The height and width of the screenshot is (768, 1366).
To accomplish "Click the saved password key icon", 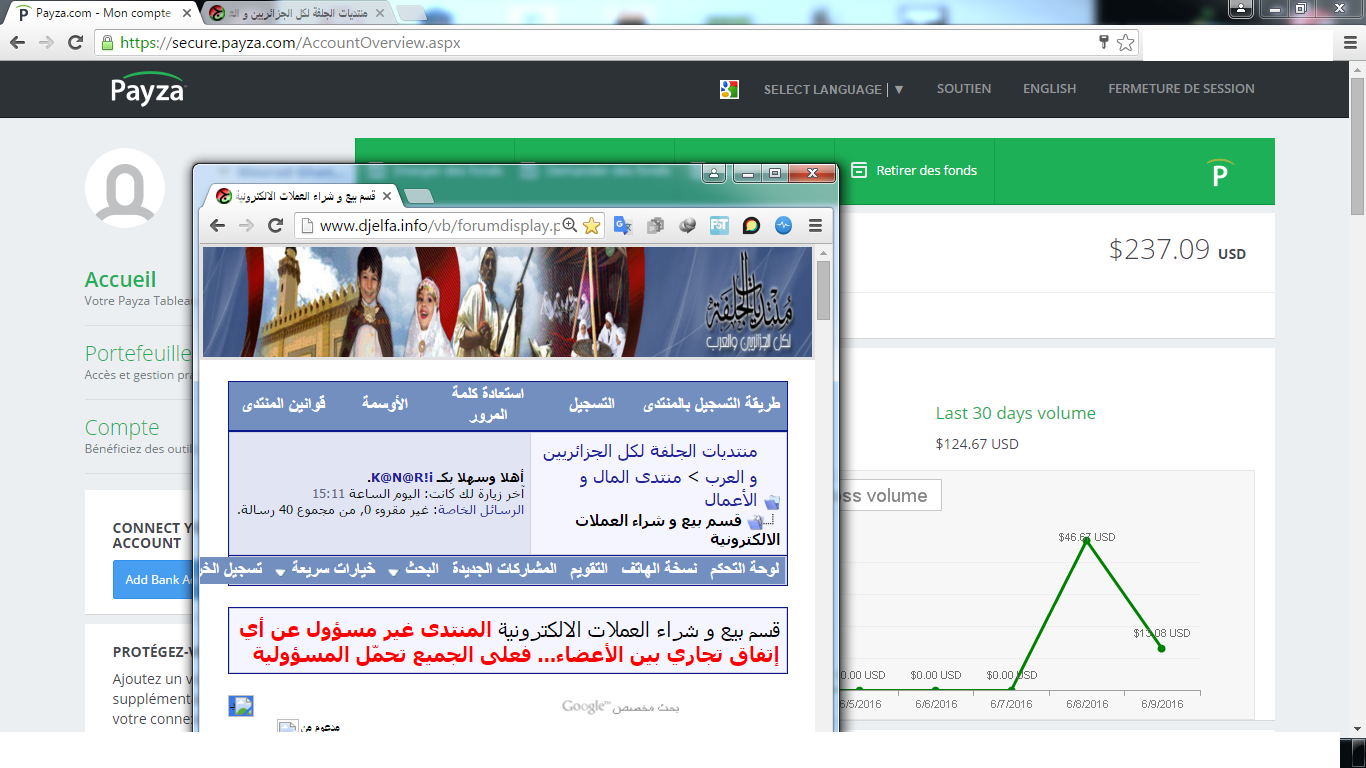I will coord(1103,42).
